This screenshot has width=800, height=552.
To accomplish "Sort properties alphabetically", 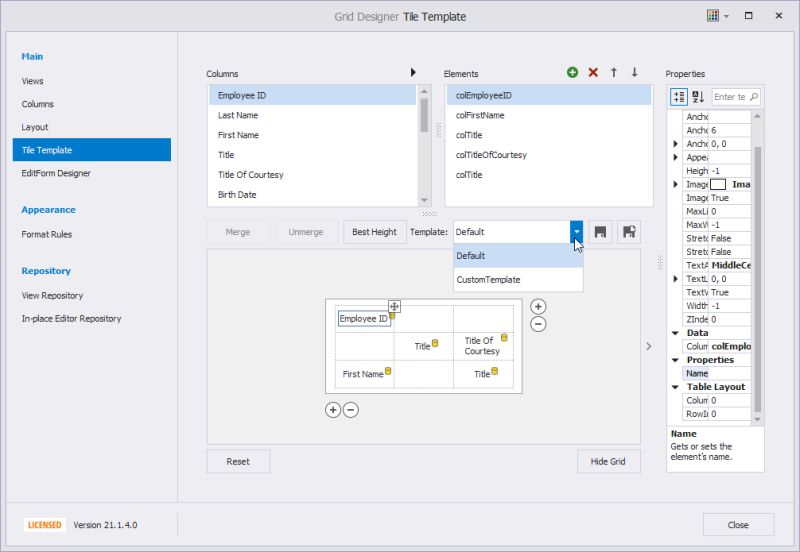I will pos(698,96).
